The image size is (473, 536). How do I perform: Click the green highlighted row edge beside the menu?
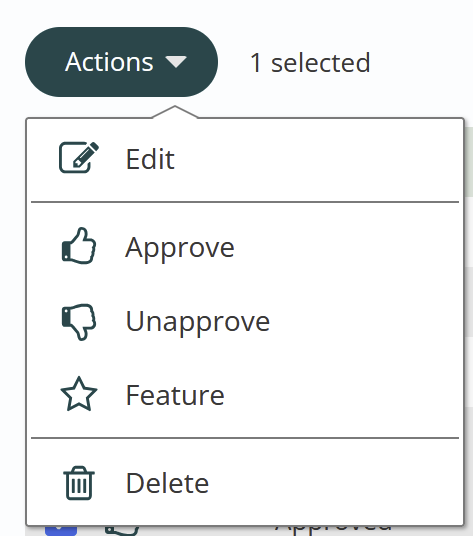click(x=469, y=162)
